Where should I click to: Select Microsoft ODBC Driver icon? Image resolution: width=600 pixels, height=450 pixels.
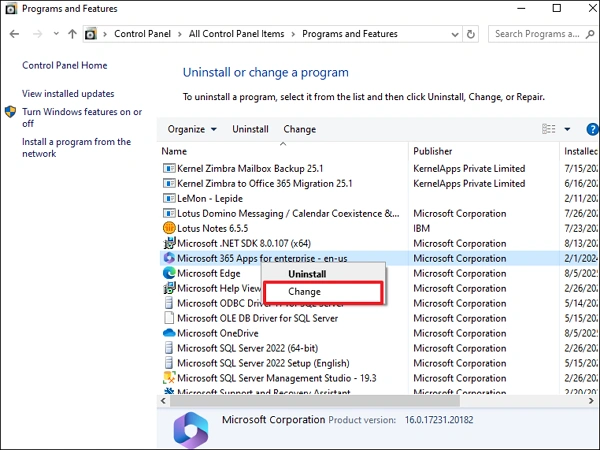[169, 303]
